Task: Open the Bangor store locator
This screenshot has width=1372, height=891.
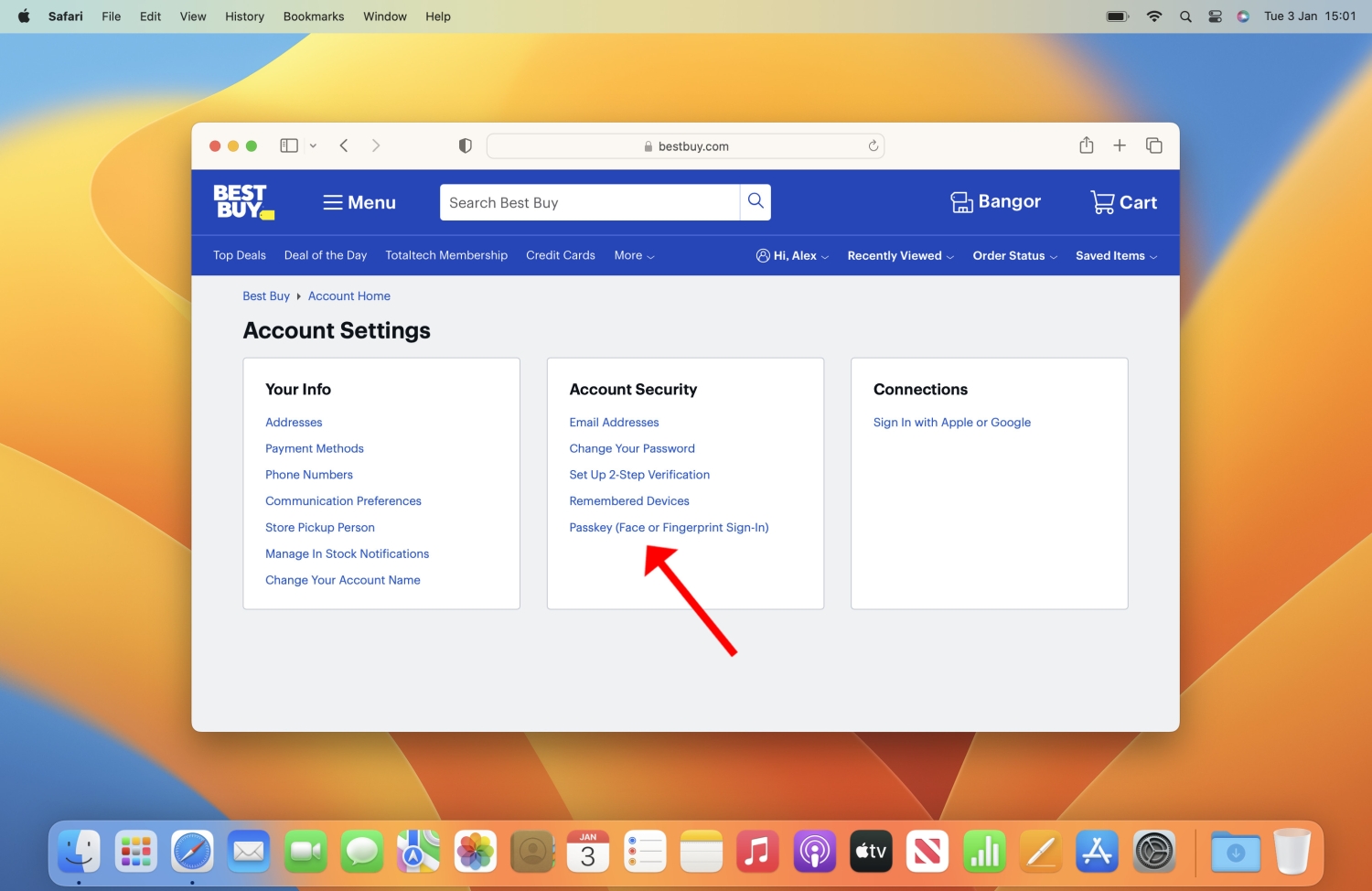Action: [x=995, y=202]
